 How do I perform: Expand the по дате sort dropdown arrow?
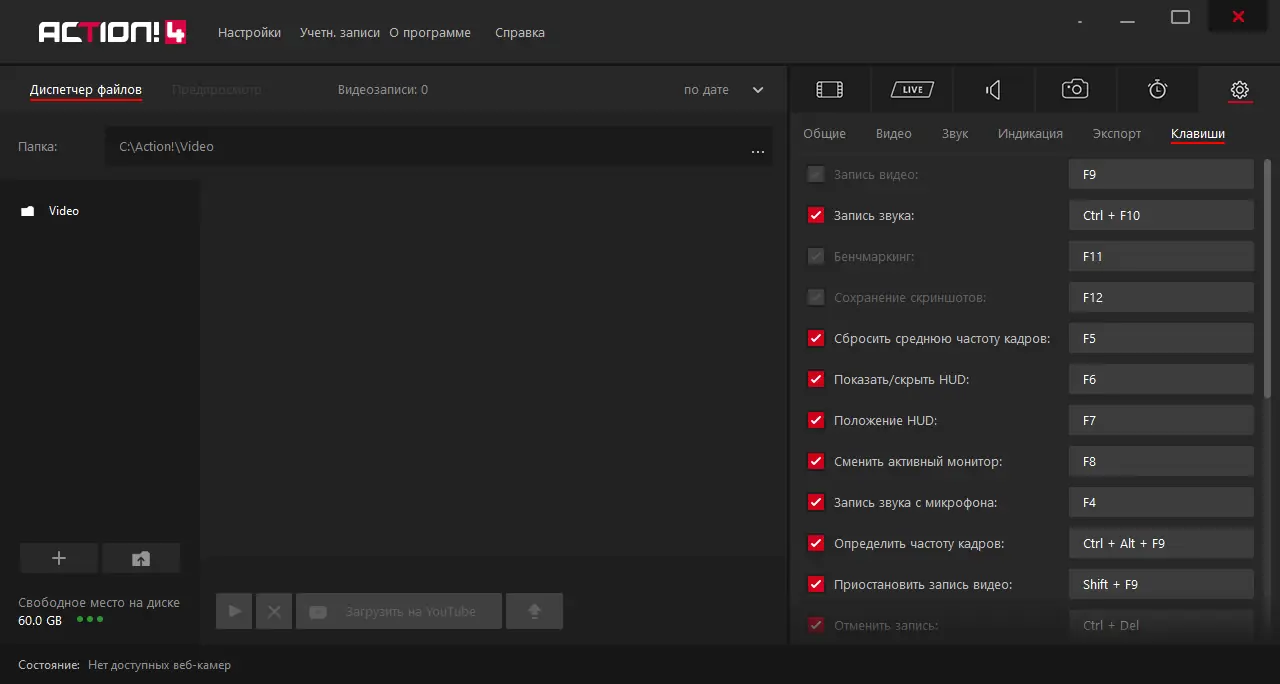[x=758, y=90]
